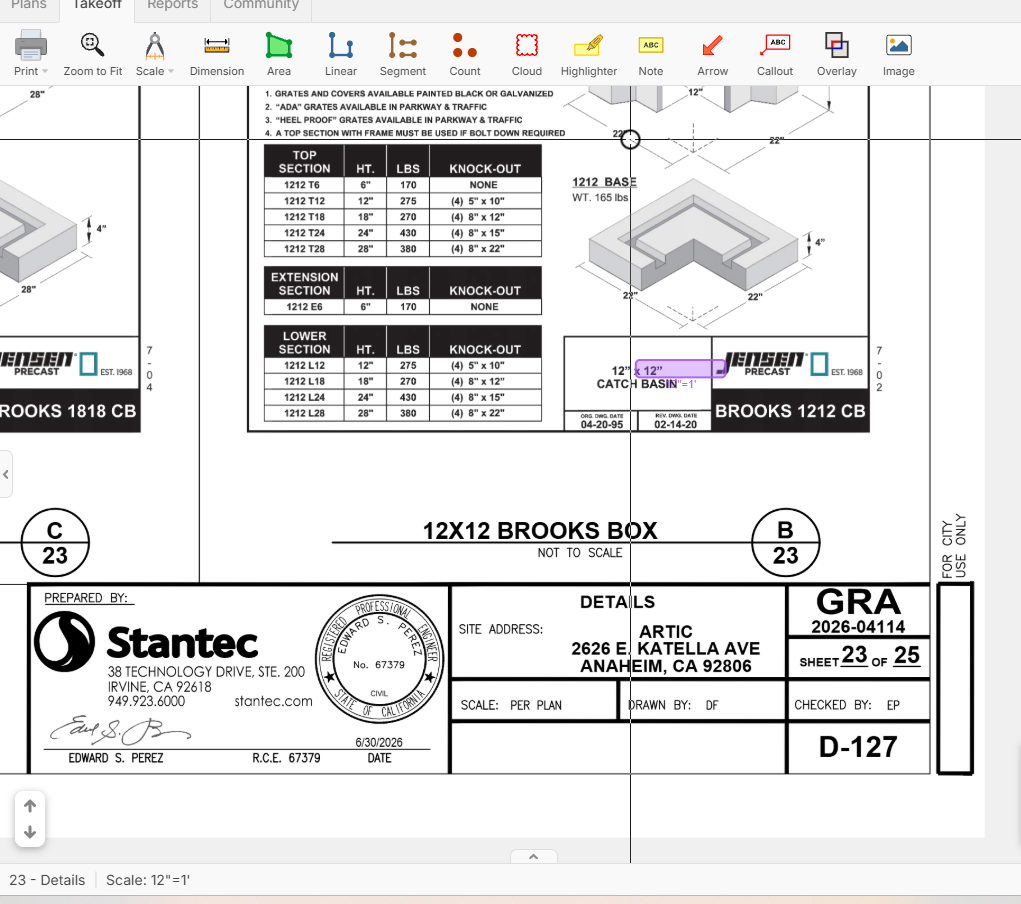Pick the Linear takeoff tool
1021x904 pixels.
(x=341, y=46)
